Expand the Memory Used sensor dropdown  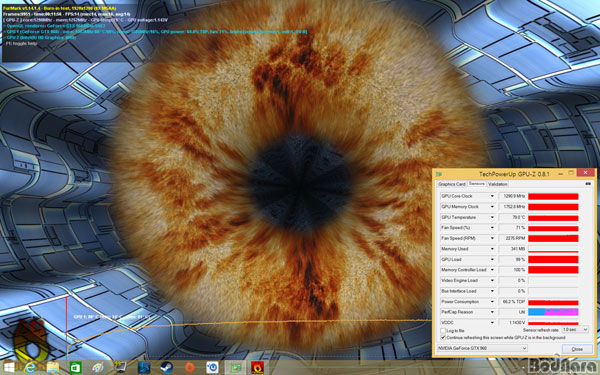(492, 249)
